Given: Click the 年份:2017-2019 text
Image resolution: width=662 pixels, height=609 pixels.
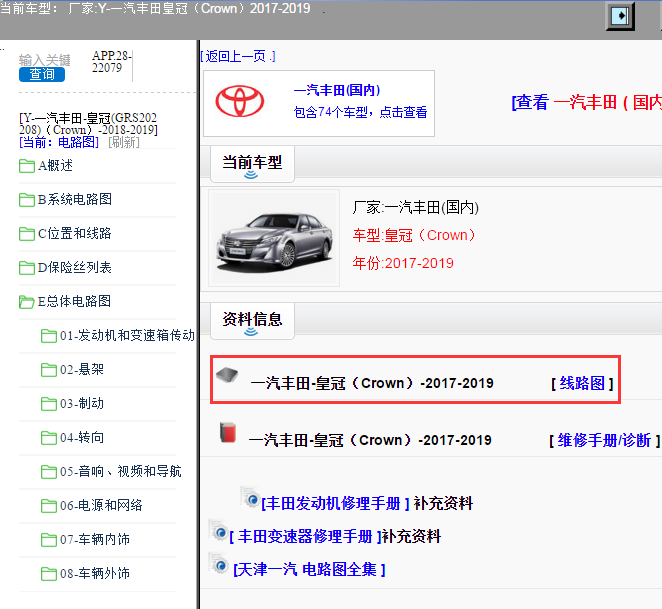Looking at the screenshot, I should click(403, 263).
